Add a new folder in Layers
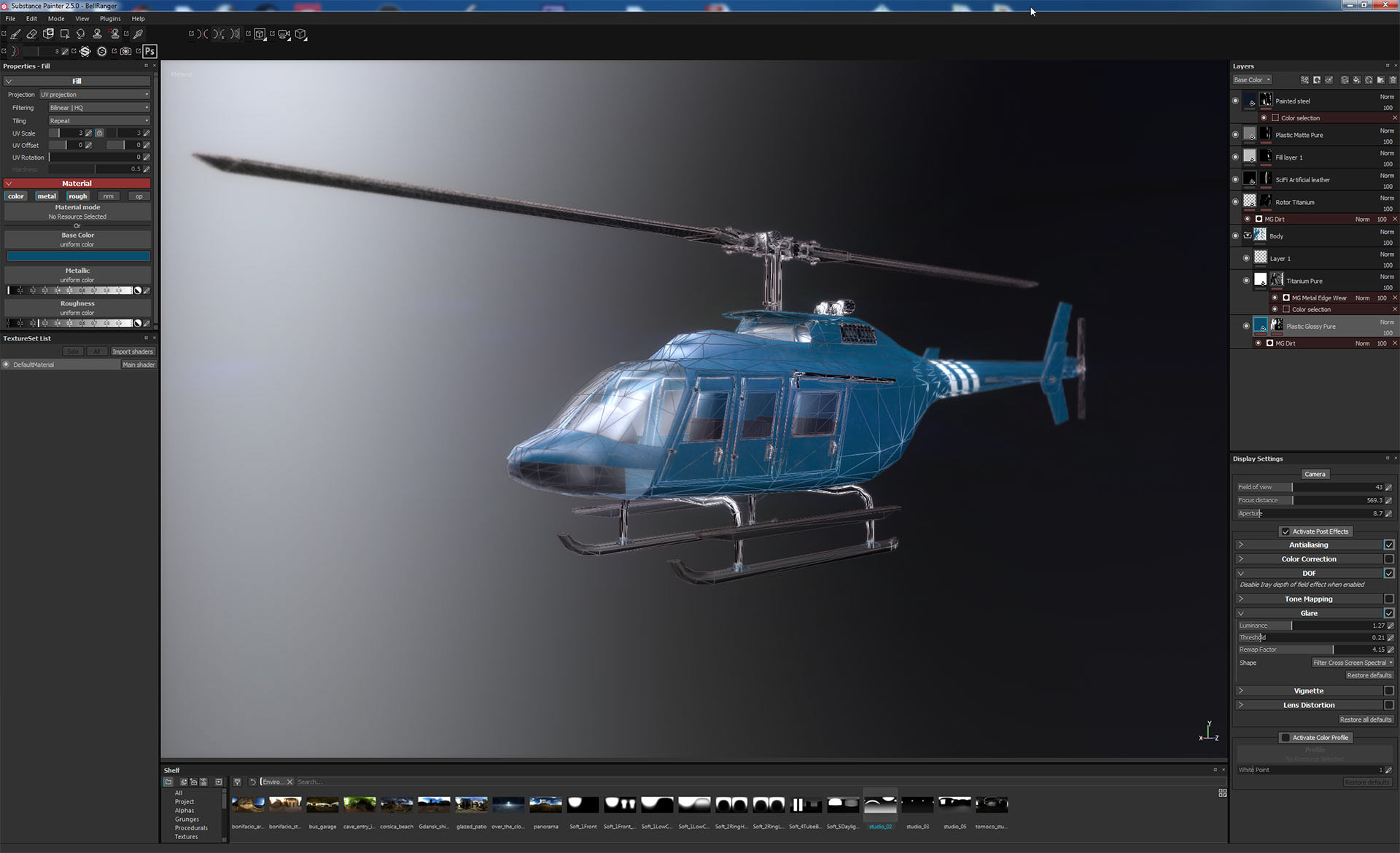 coord(1381,80)
